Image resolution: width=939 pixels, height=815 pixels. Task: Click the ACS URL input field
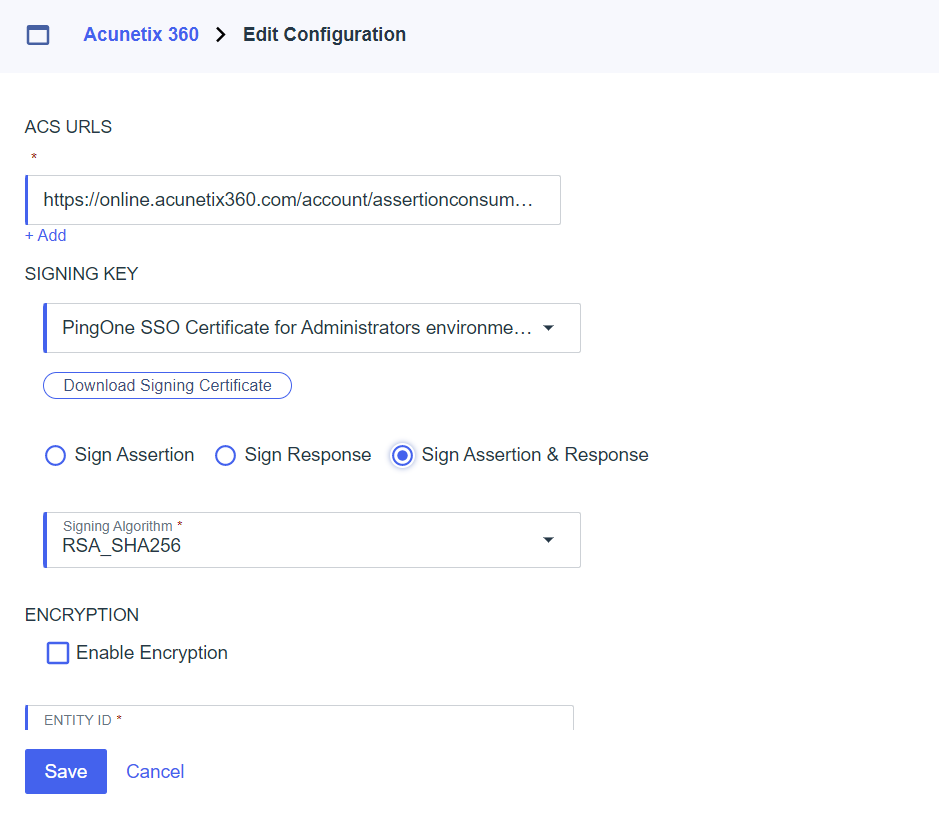pyautogui.click(x=293, y=200)
